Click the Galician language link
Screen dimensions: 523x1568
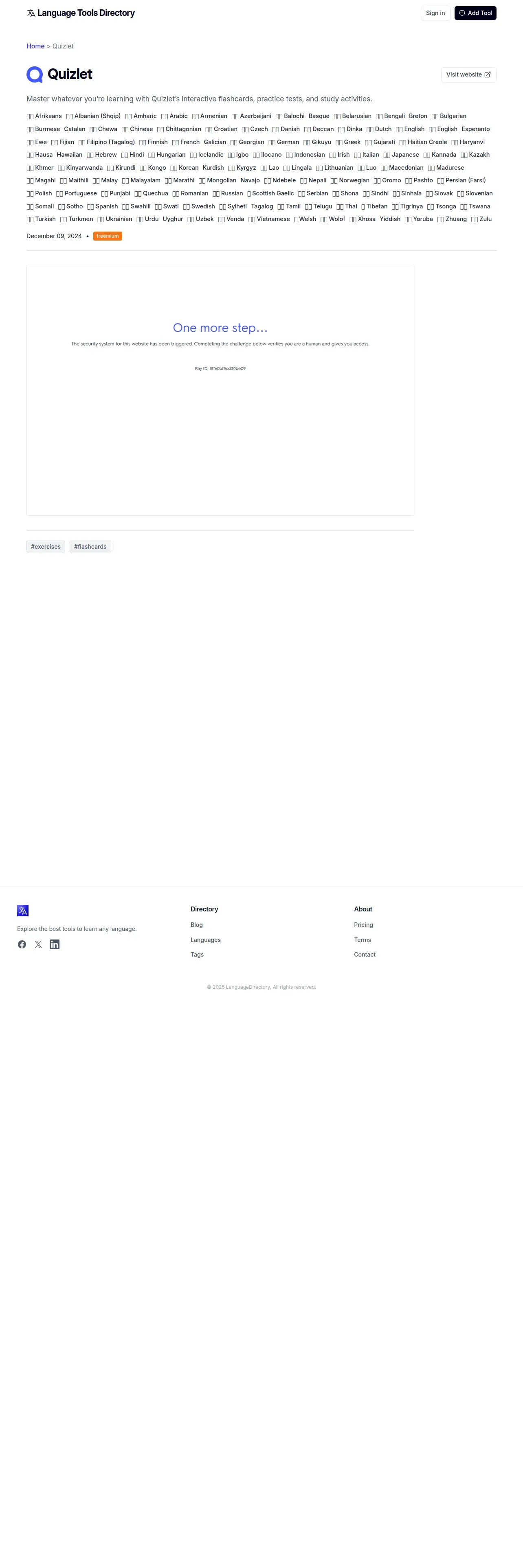pos(215,142)
